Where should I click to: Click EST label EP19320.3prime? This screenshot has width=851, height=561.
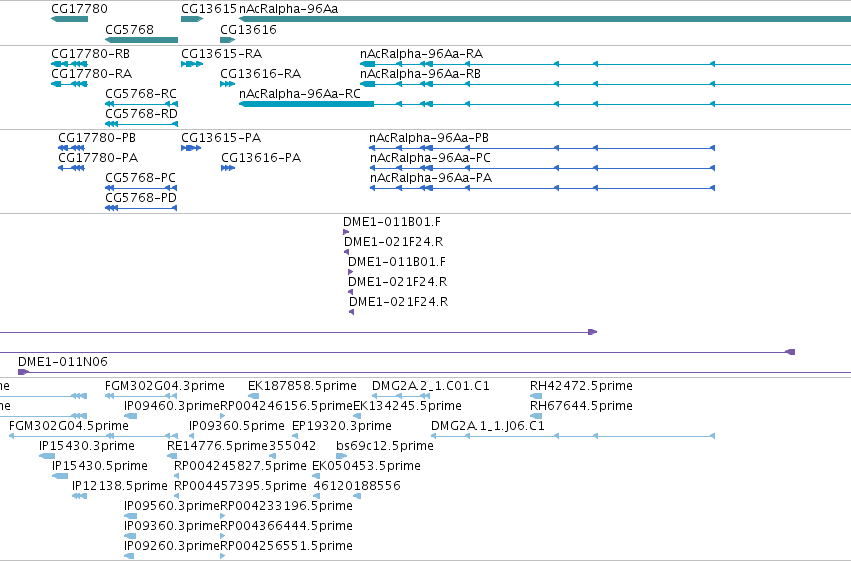click(x=341, y=426)
